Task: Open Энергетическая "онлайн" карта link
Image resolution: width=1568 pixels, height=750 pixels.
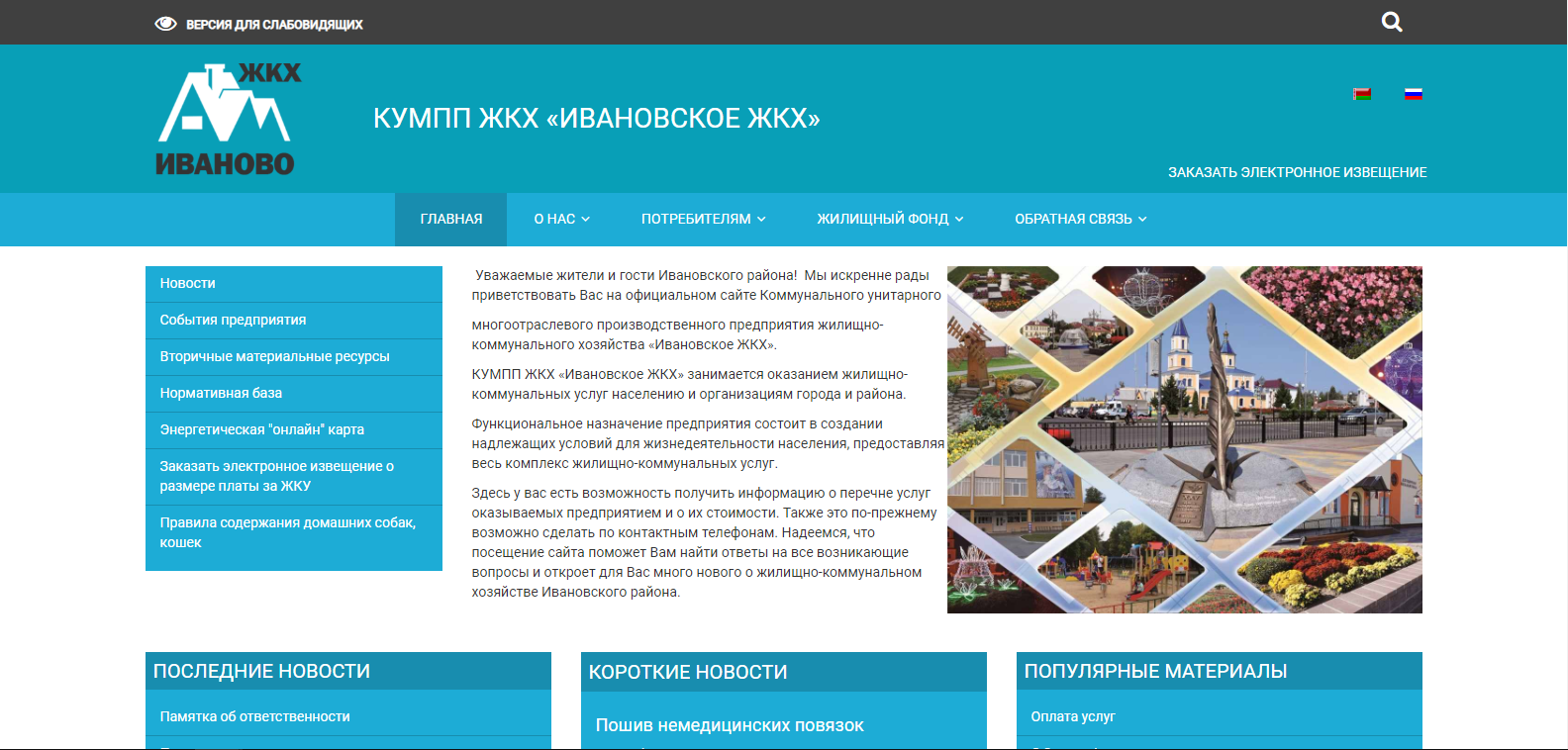Action: 261,429
